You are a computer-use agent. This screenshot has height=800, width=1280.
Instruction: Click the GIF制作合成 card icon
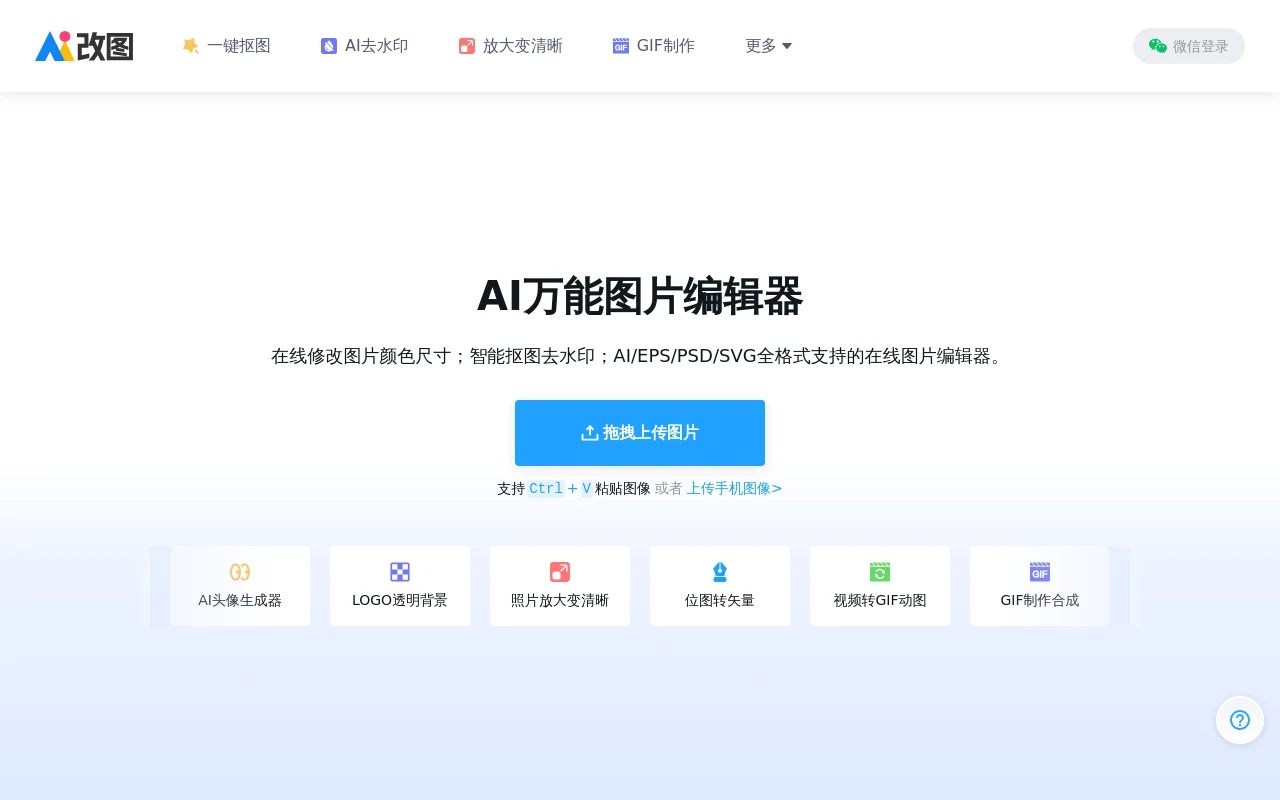click(1040, 572)
